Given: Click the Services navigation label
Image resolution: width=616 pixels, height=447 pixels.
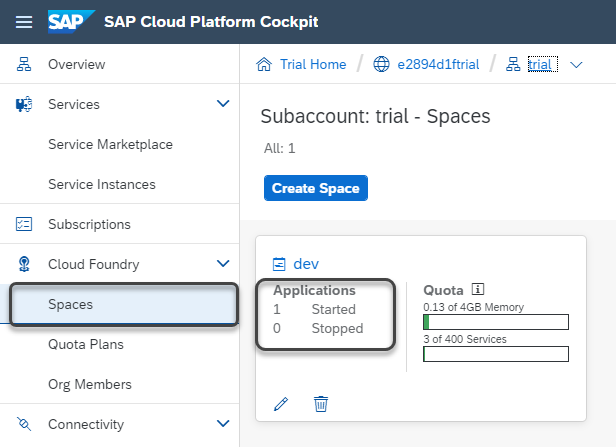Looking at the screenshot, I should tap(74, 104).
